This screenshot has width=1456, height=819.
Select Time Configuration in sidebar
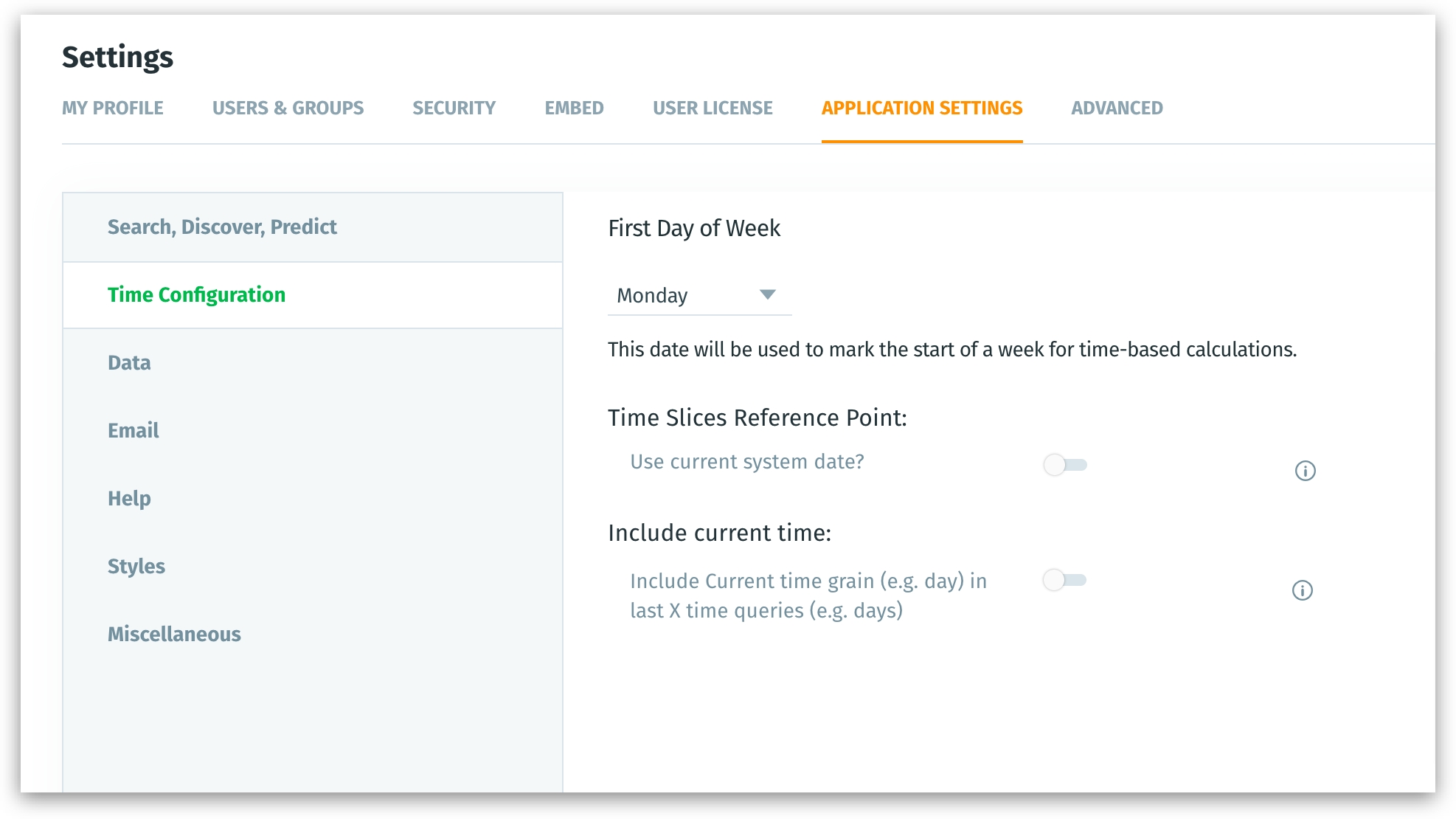click(x=196, y=294)
